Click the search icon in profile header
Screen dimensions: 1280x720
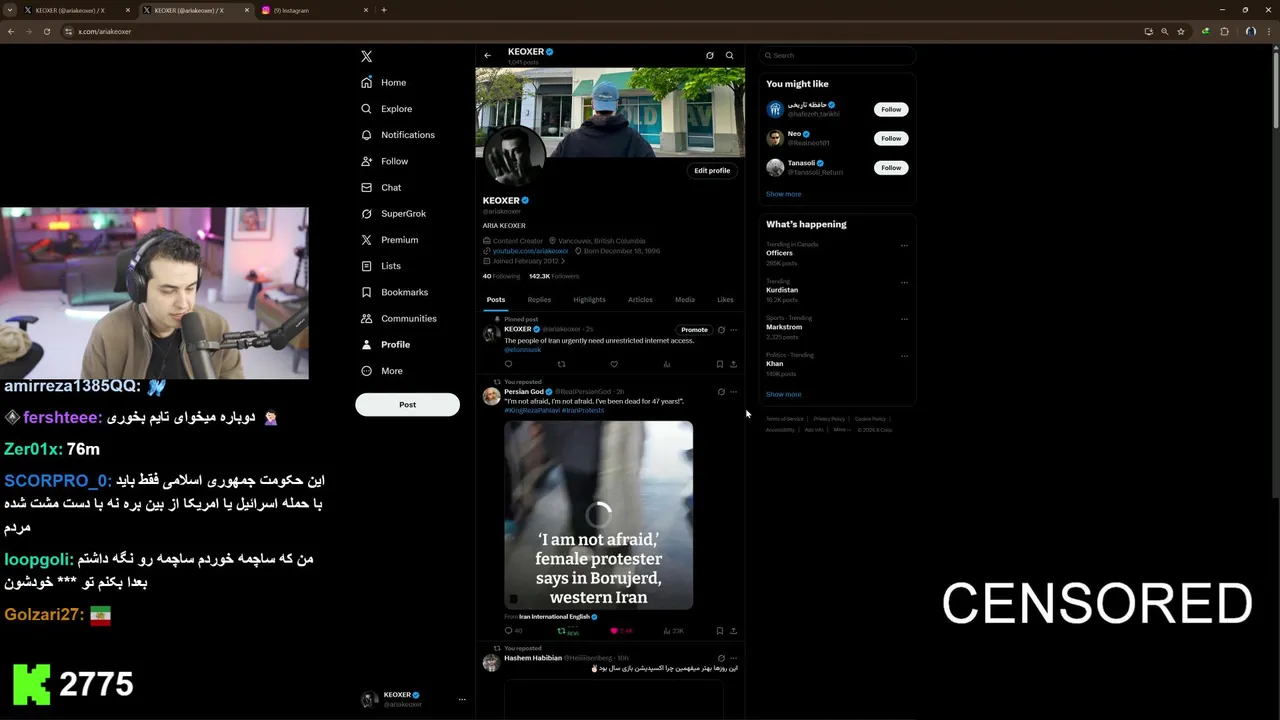click(730, 56)
